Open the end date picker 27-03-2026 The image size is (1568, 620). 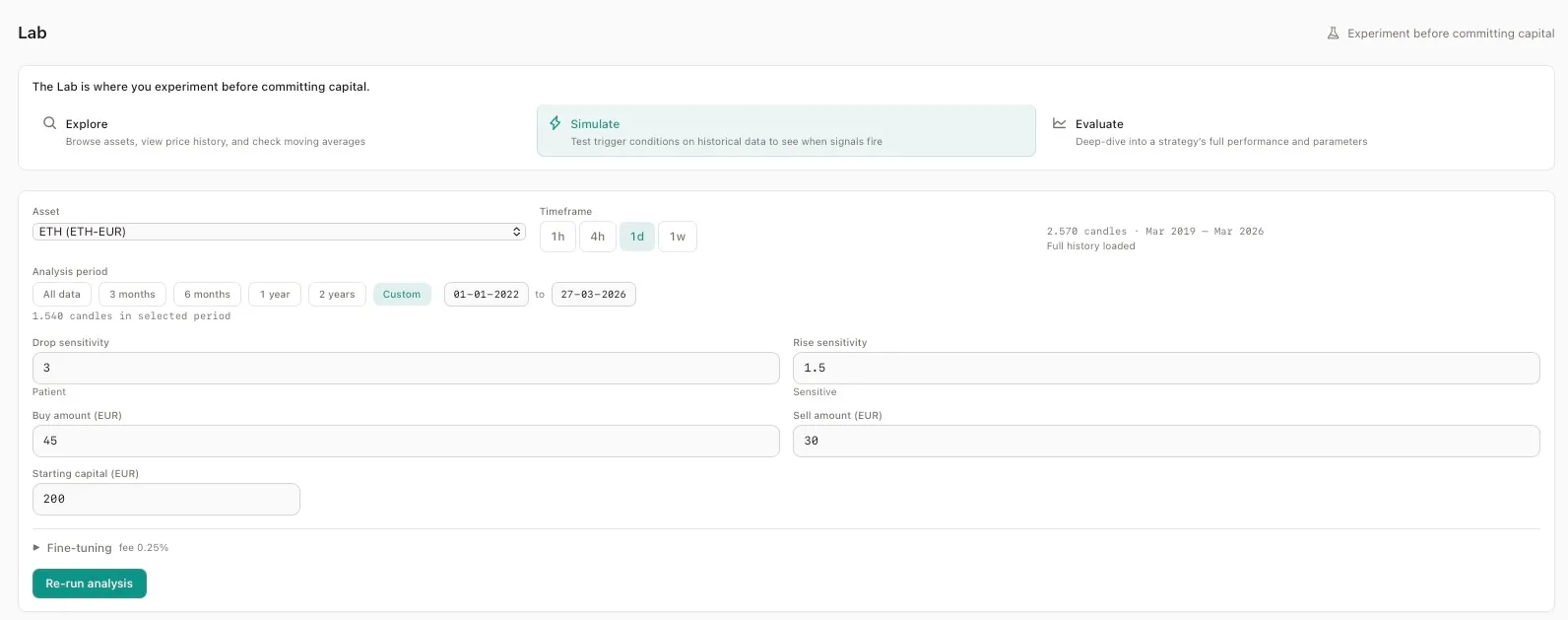(593, 295)
